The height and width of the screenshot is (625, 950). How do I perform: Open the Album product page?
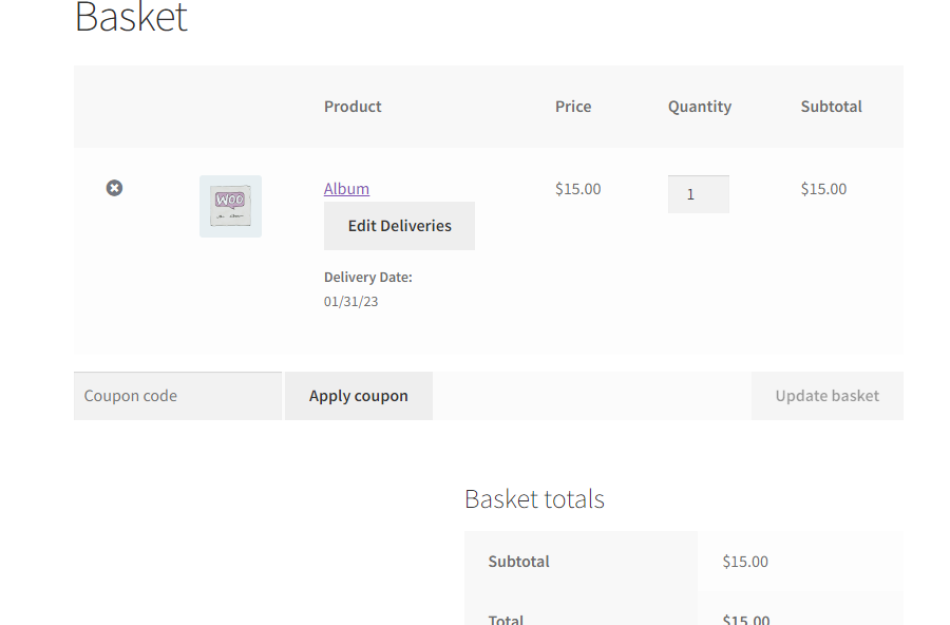[346, 189]
